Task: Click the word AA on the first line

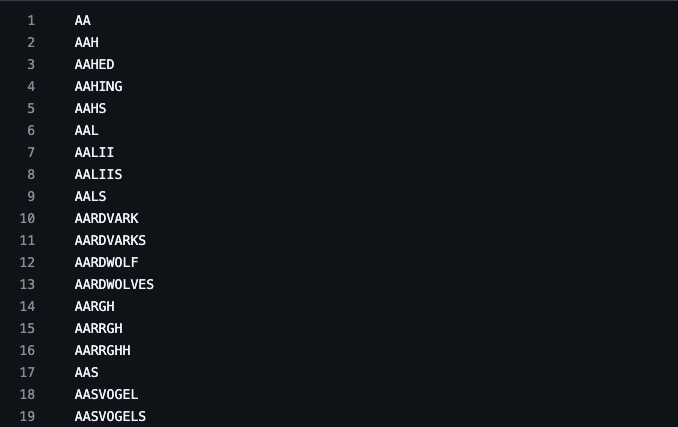Action: 82,20
